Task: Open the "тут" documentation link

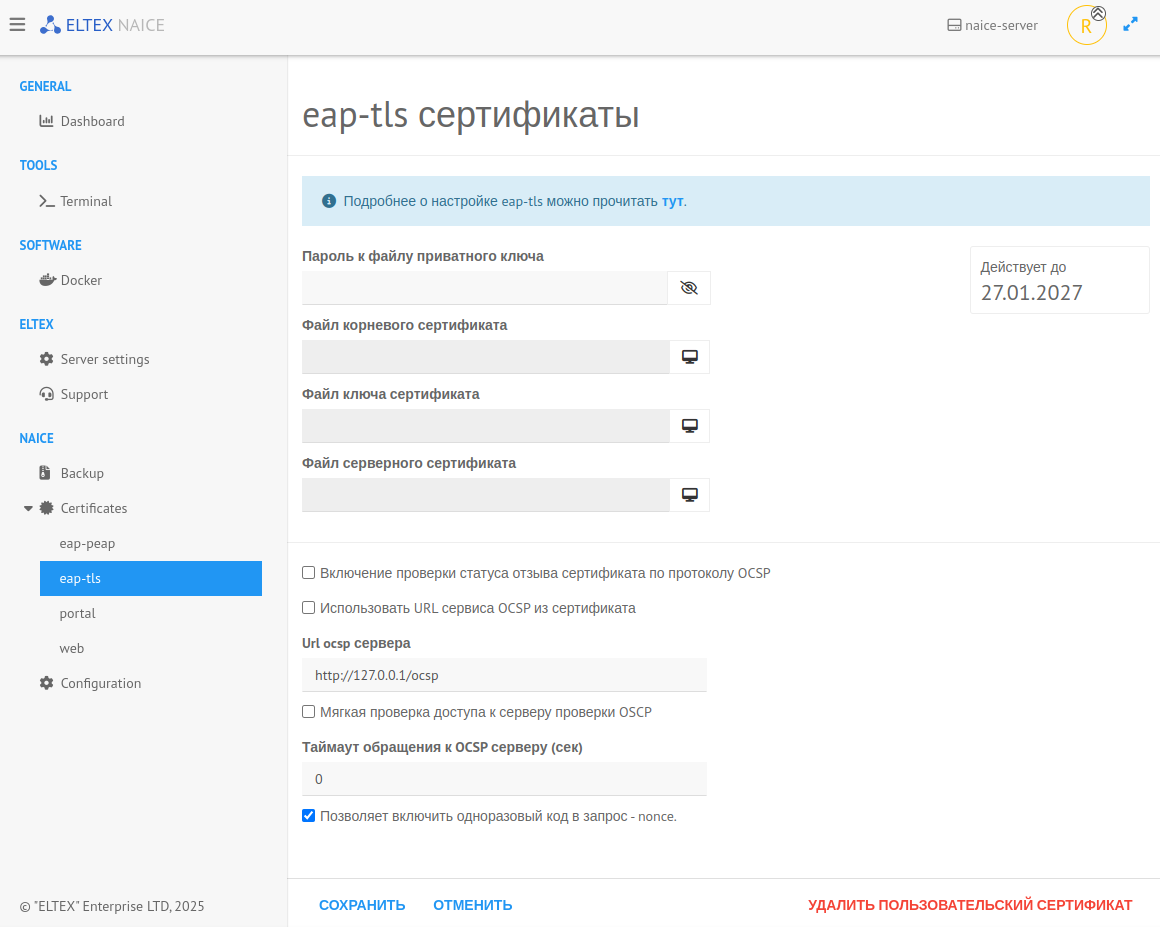Action: [x=672, y=201]
